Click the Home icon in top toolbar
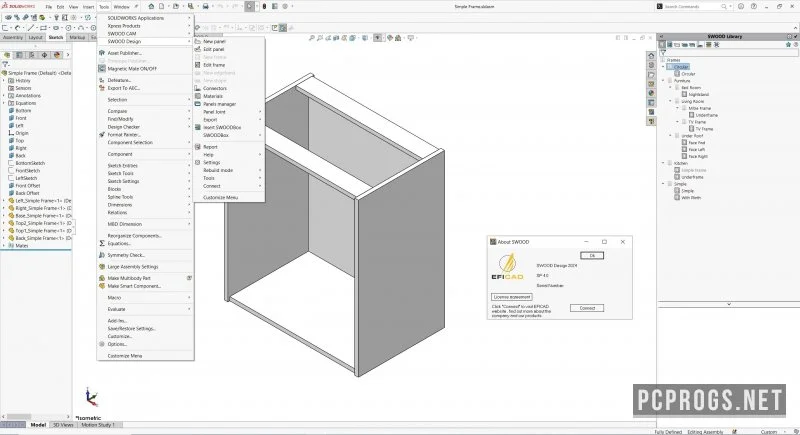This screenshot has width=800, height=435. (151, 7)
